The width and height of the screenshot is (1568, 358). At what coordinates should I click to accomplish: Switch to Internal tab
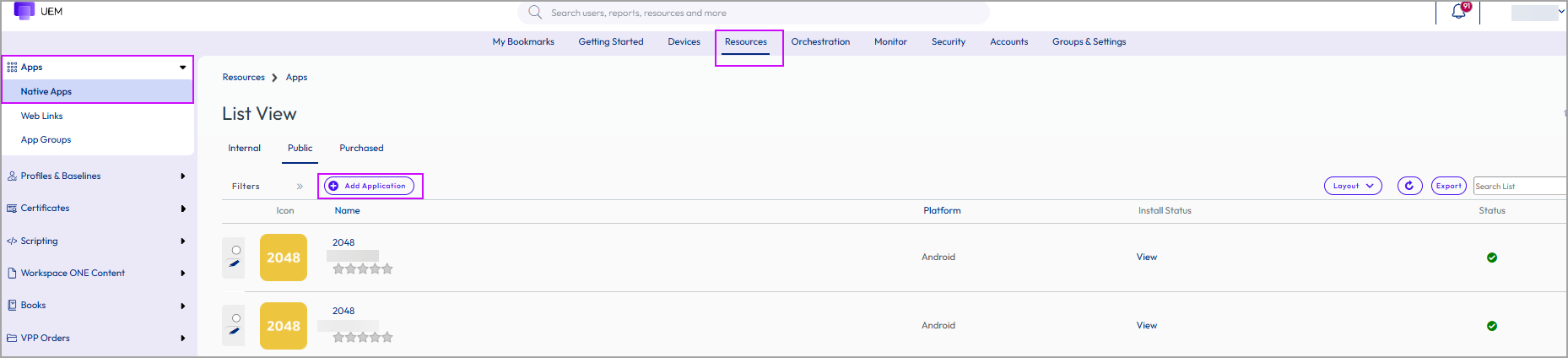point(245,149)
